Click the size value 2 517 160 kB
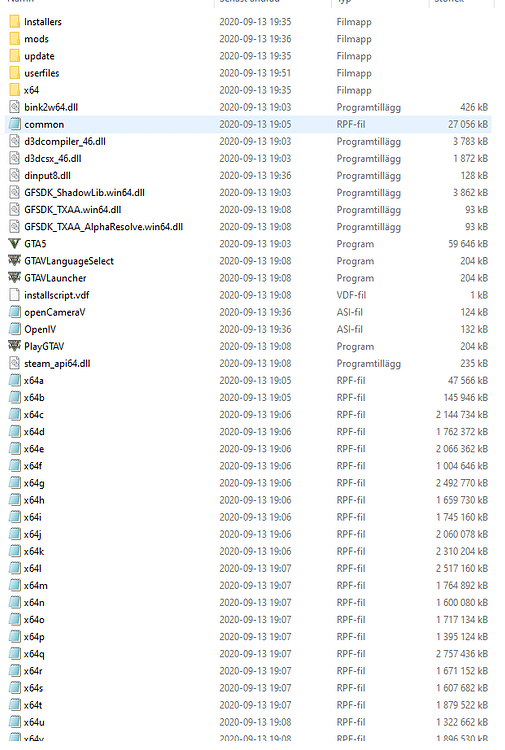This screenshot has width=505, height=750. pos(462,569)
